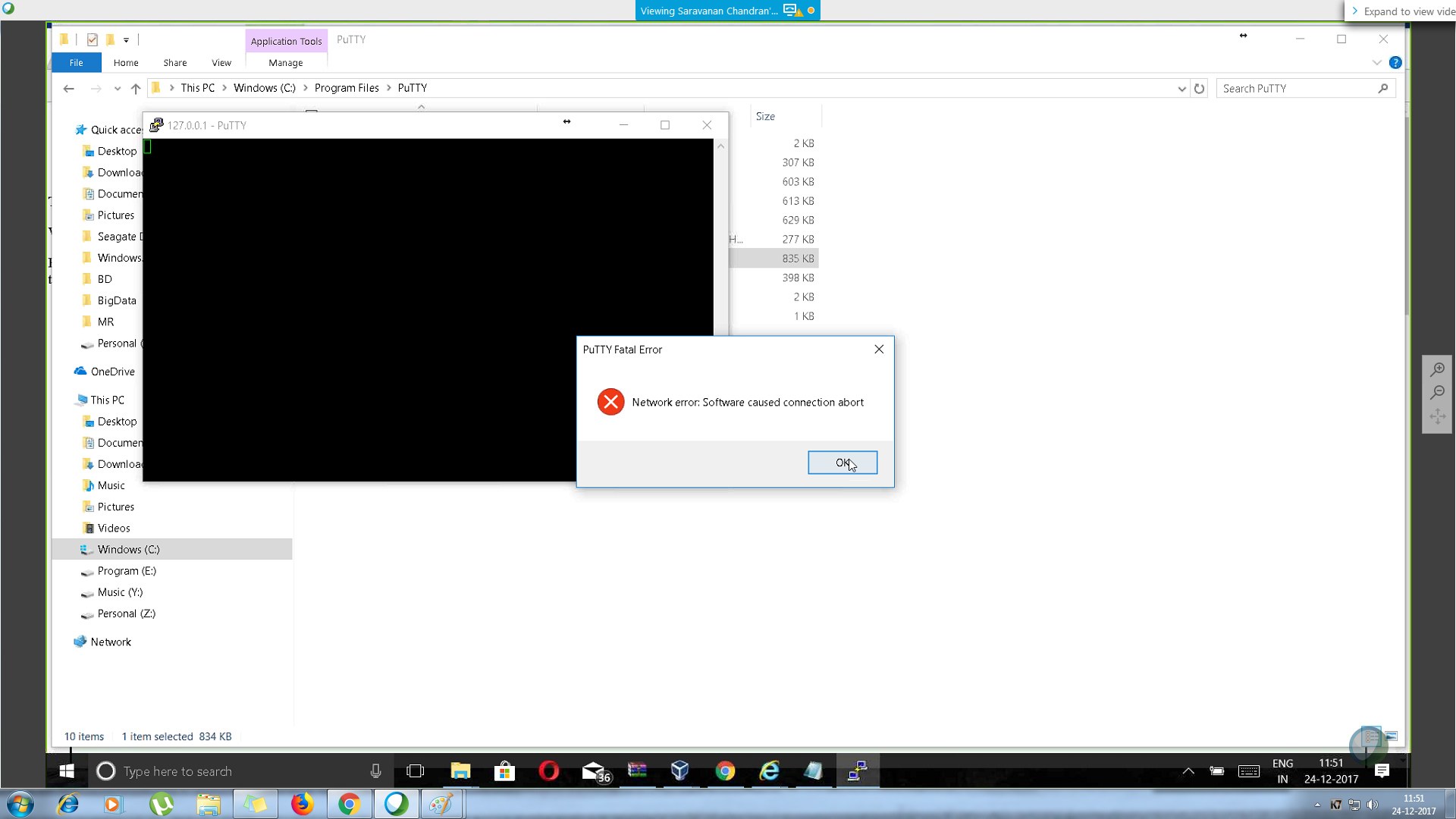Open Manage tab under Application Tools
This screenshot has height=819, width=1456.
pyautogui.click(x=285, y=63)
